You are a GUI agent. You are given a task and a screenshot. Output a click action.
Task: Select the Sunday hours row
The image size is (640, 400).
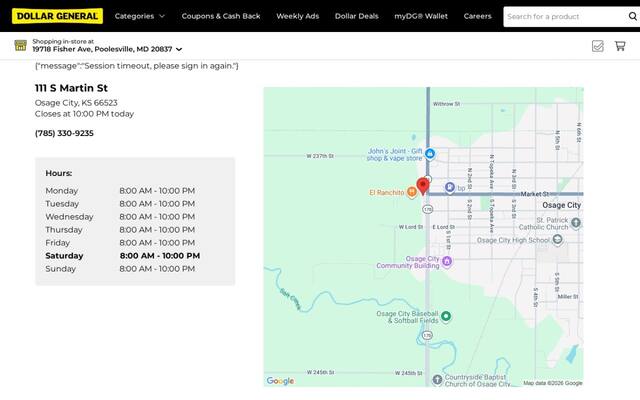tap(120, 269)
